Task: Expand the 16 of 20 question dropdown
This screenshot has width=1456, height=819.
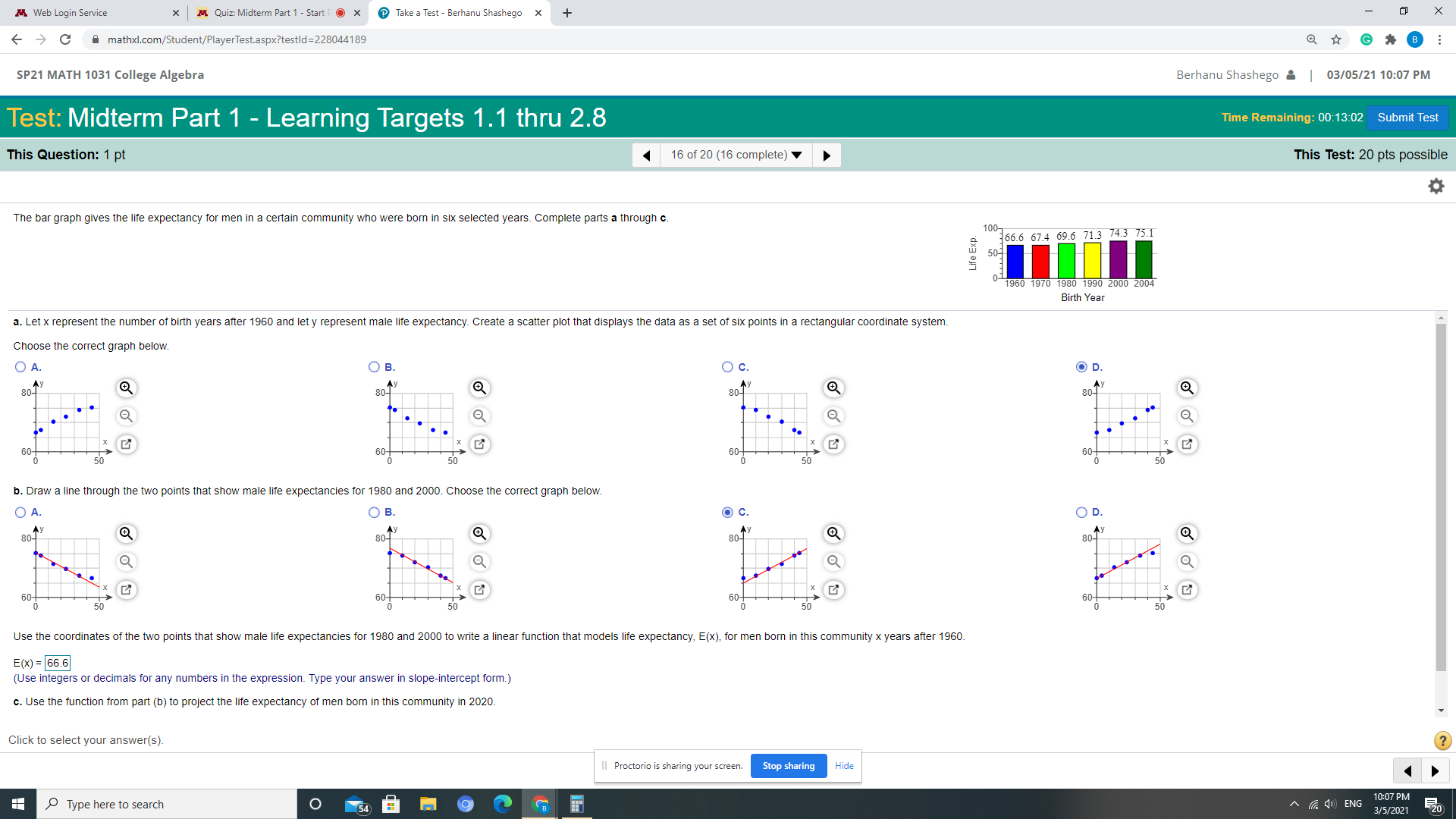Action: [x=736, y=155]
